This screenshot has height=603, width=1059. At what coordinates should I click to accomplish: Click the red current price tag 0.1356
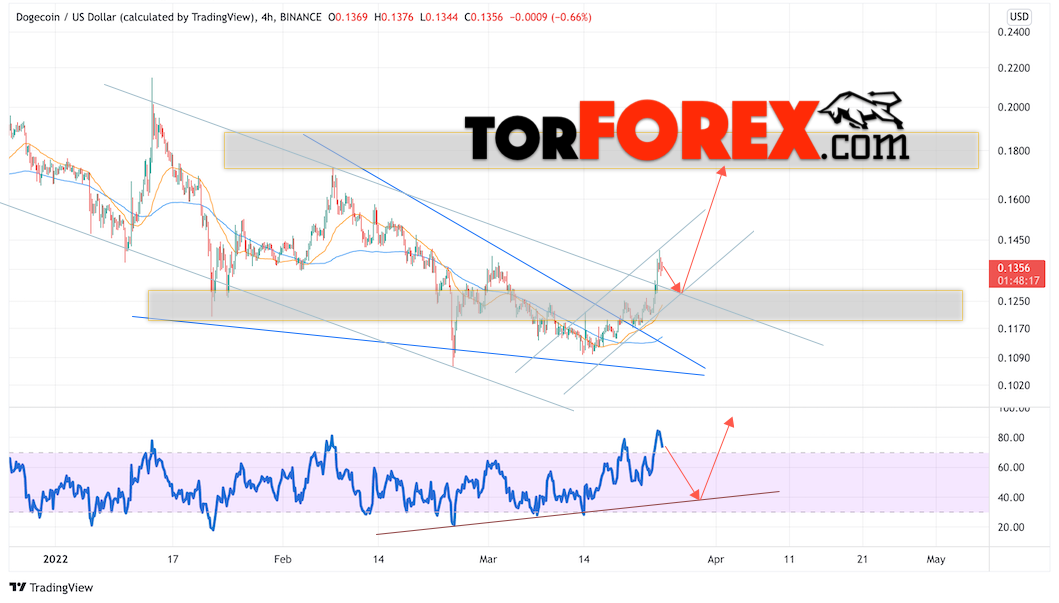(1016, 268)
